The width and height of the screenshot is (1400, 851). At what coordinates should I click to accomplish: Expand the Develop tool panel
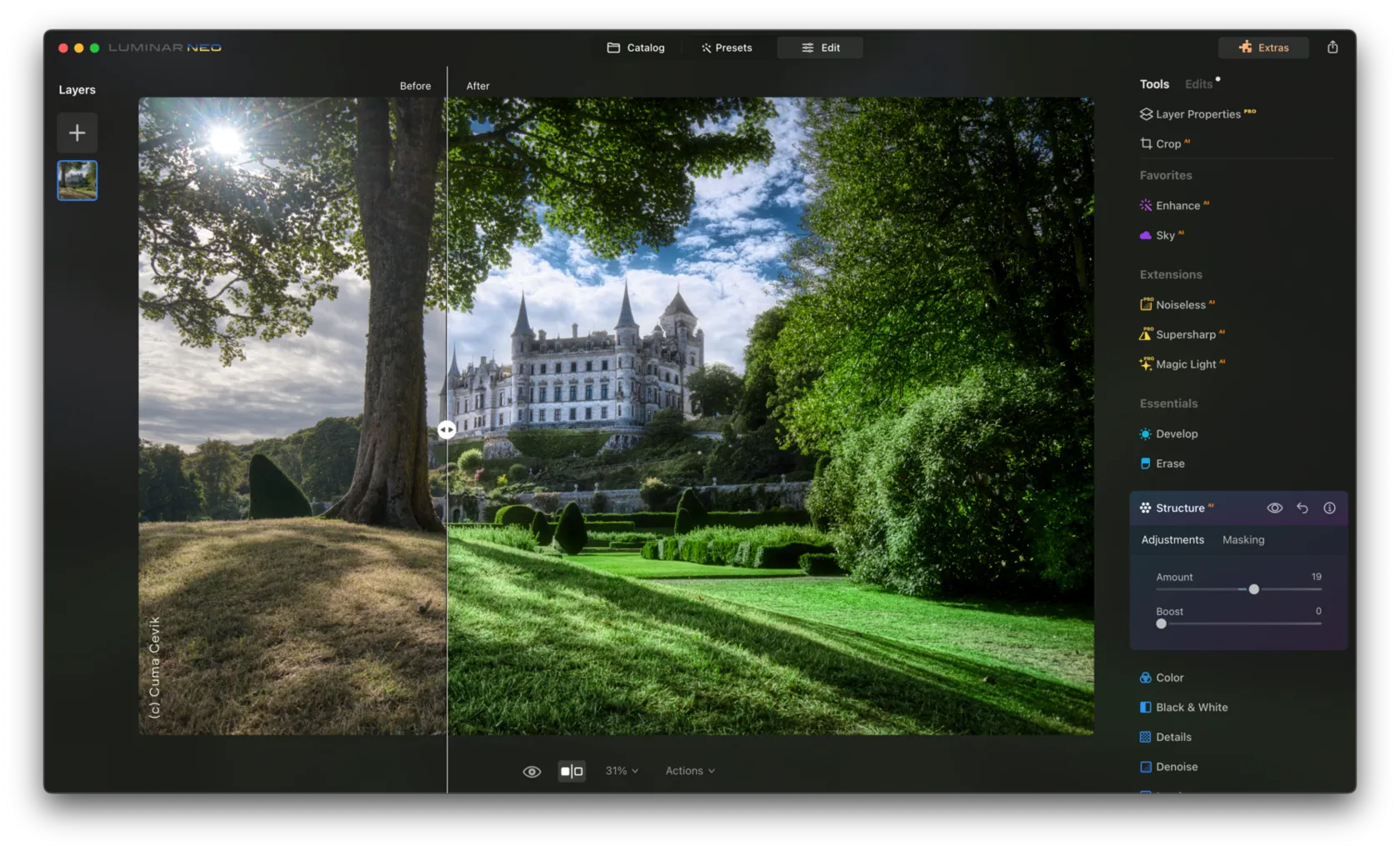(x=1176, y=434)
